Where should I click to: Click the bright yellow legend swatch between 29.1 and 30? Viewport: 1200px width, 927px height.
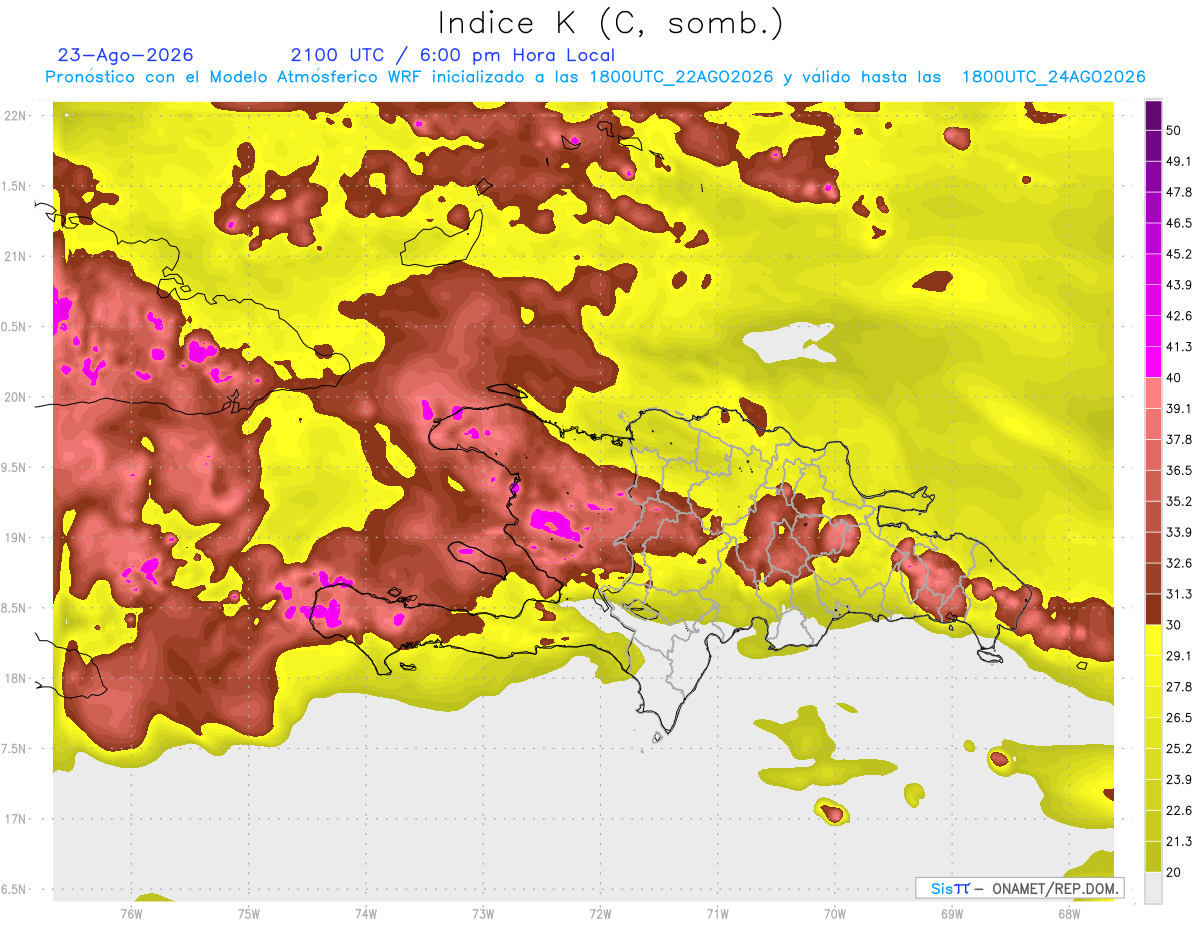point(1153,640)
